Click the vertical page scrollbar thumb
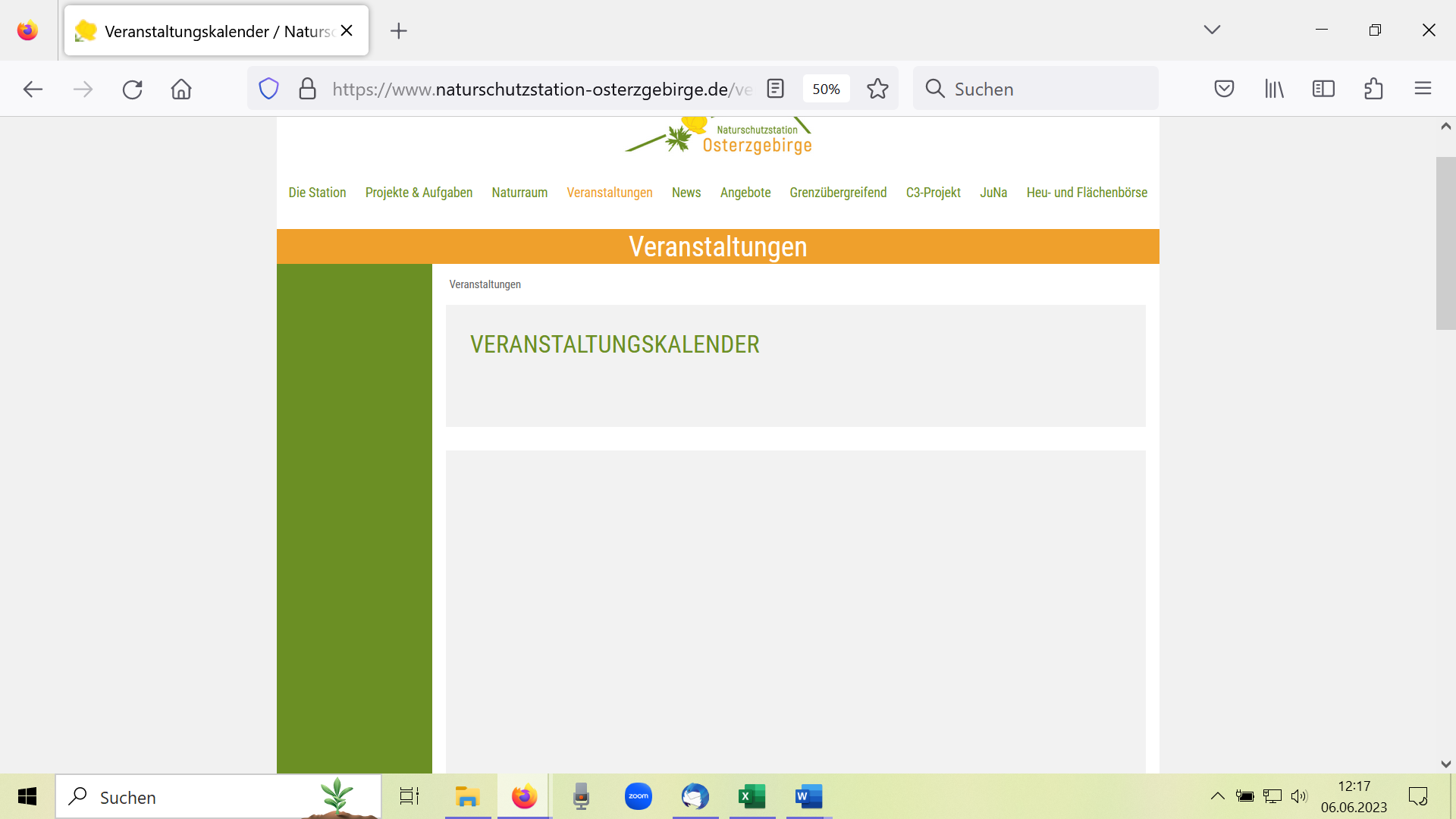 [1445, 243]
